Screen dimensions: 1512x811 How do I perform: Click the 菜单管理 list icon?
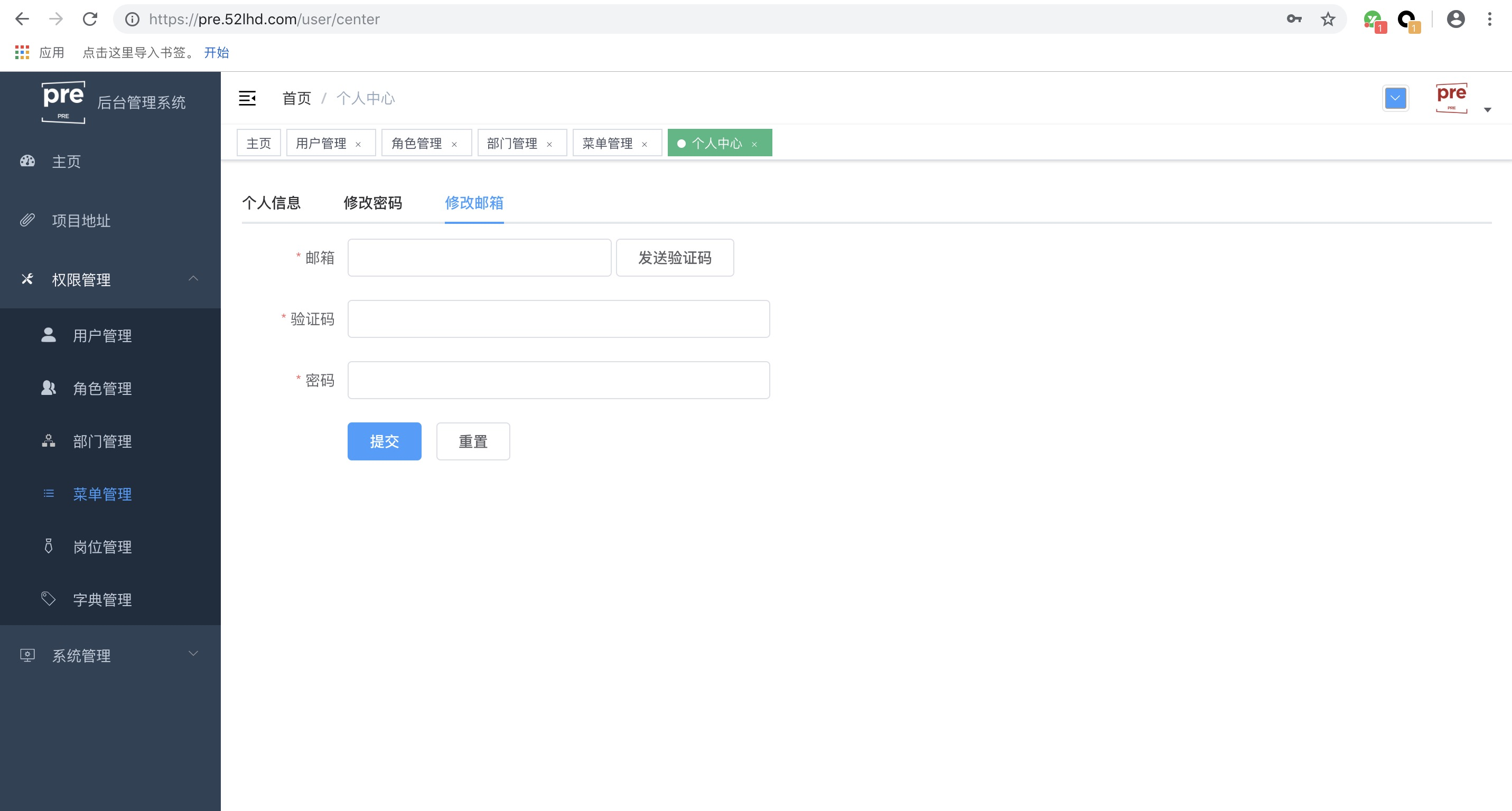48,494
